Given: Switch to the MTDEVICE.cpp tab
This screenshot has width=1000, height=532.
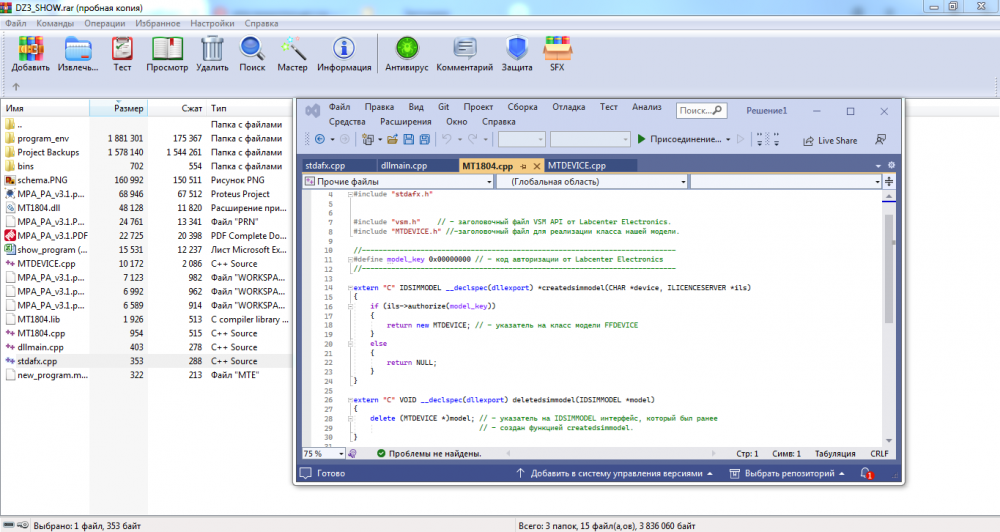Looking at the screenshot, I should [x=575, y=166].
